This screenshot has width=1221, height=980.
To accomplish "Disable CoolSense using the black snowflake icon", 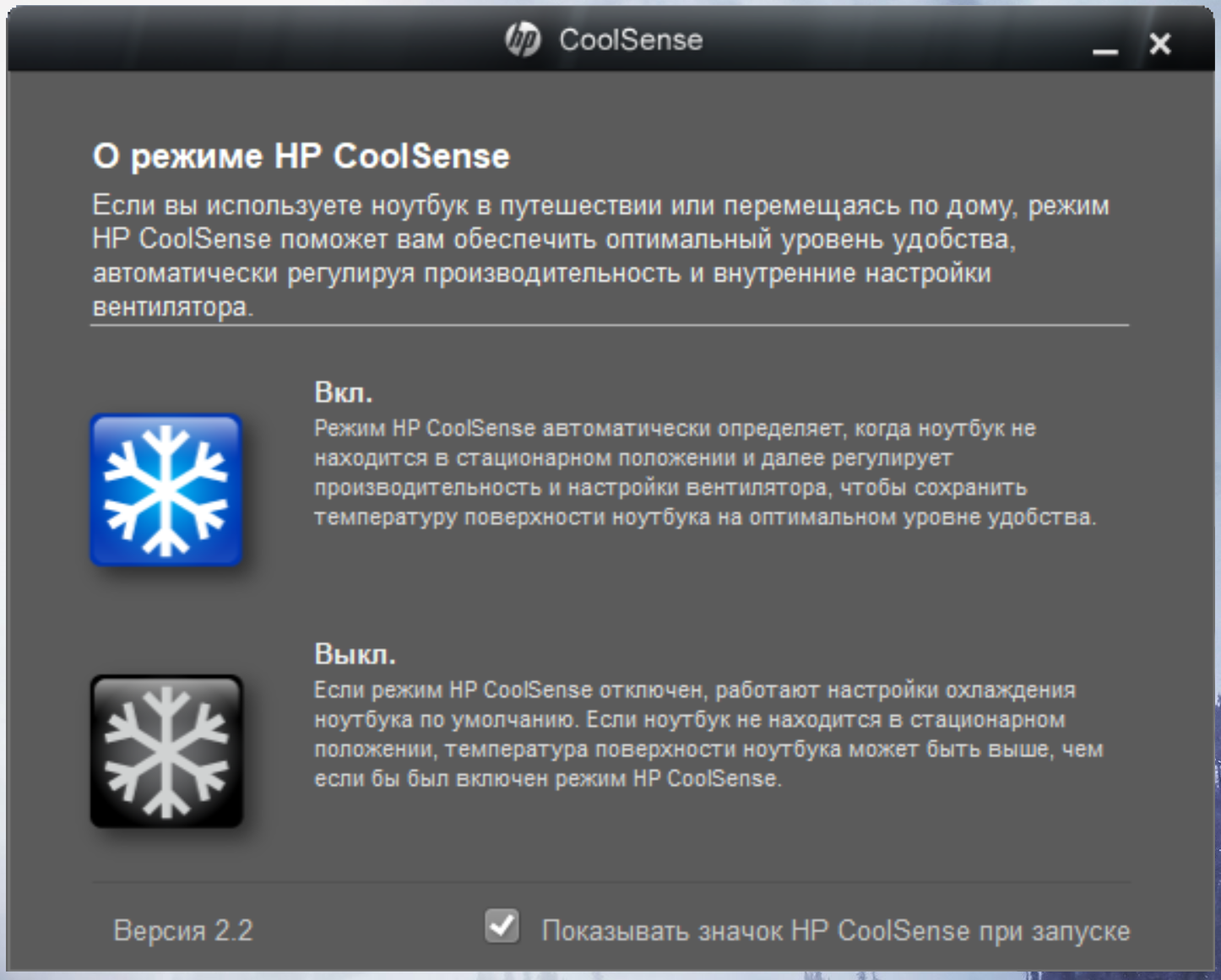I will [x=166, y=751].
